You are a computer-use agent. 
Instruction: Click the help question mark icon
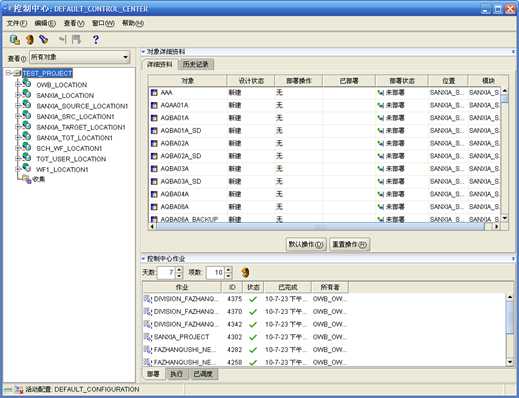(96, 40)
